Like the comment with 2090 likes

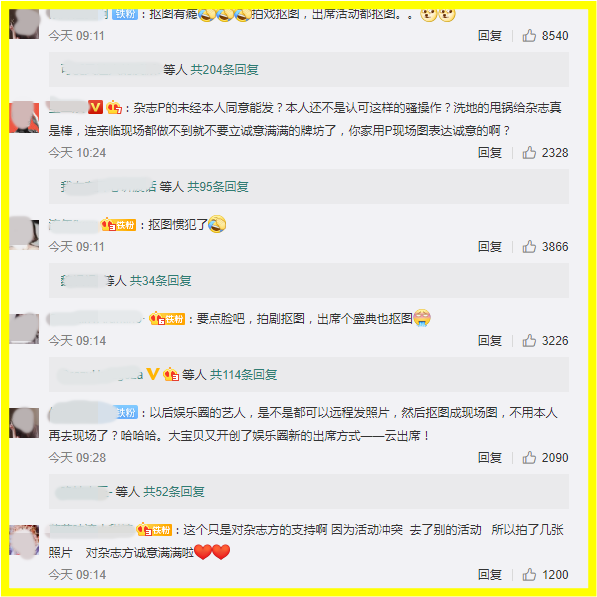(529, 457)
